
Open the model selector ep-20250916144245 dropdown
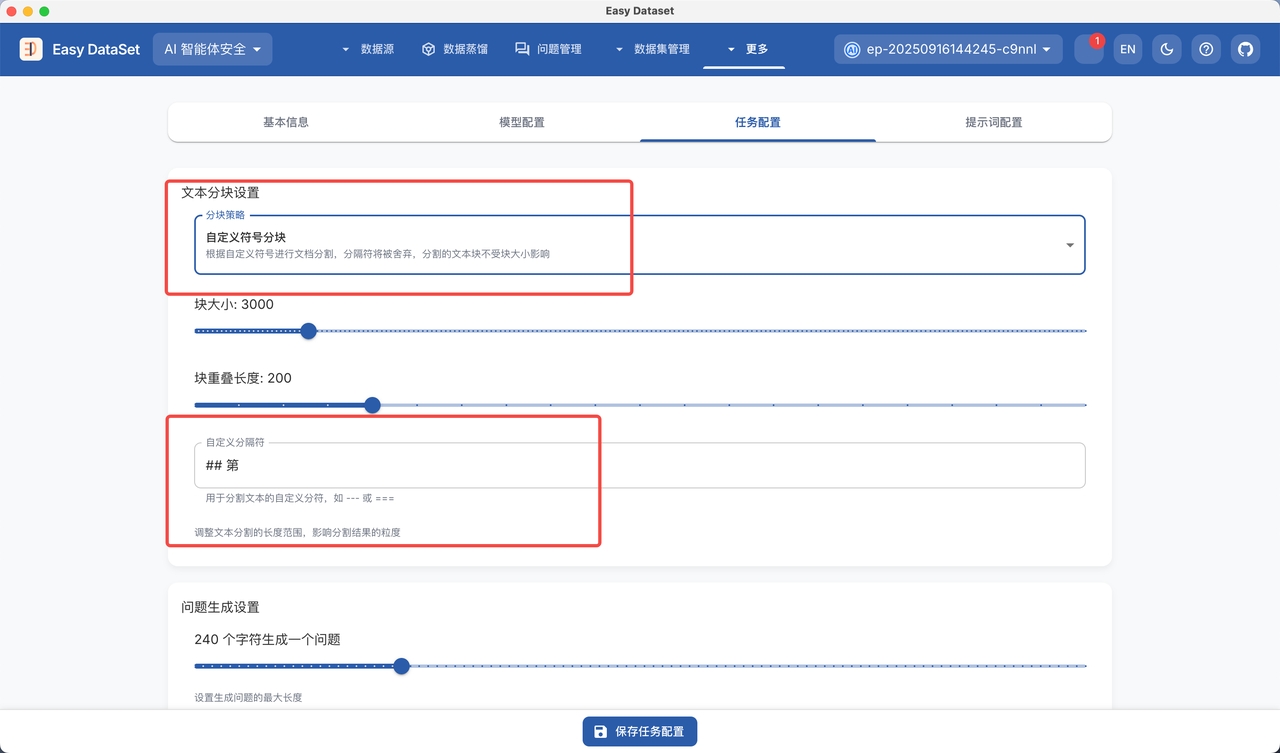[948, 49]
